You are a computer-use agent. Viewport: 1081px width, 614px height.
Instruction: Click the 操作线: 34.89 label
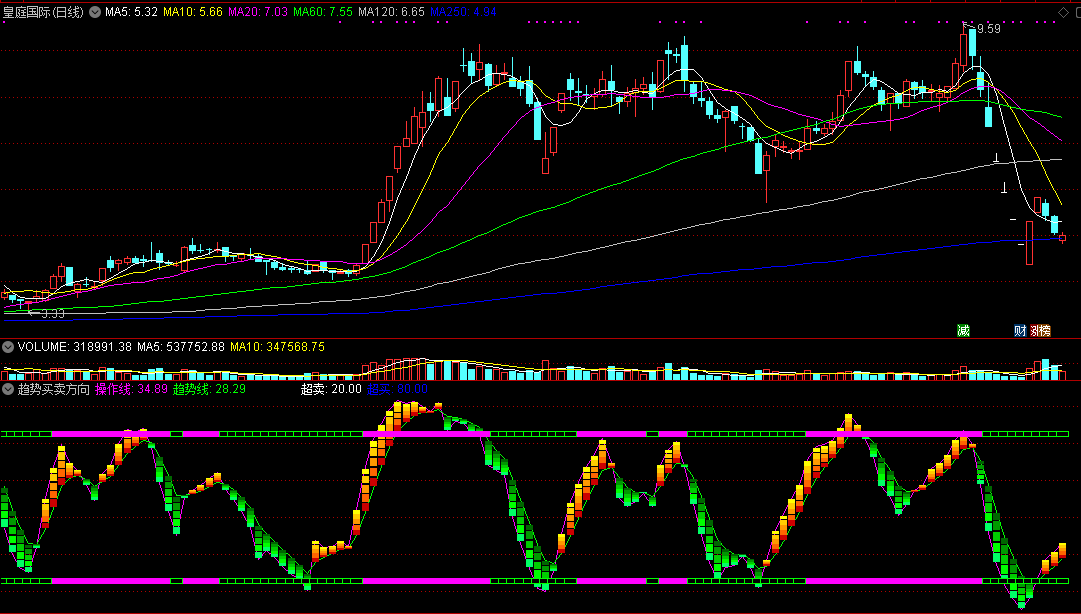[132, 389]
